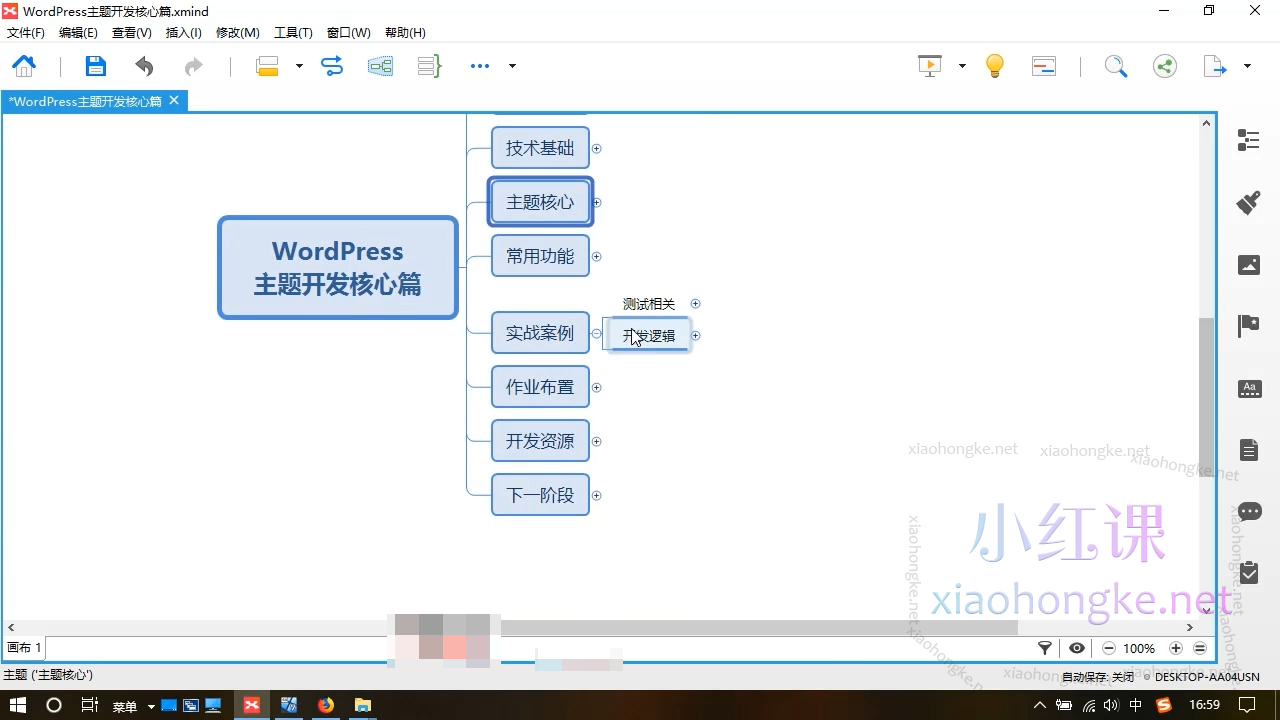Undo the last action
This screenshot has height=720, width=1280.
click(145, 66)
